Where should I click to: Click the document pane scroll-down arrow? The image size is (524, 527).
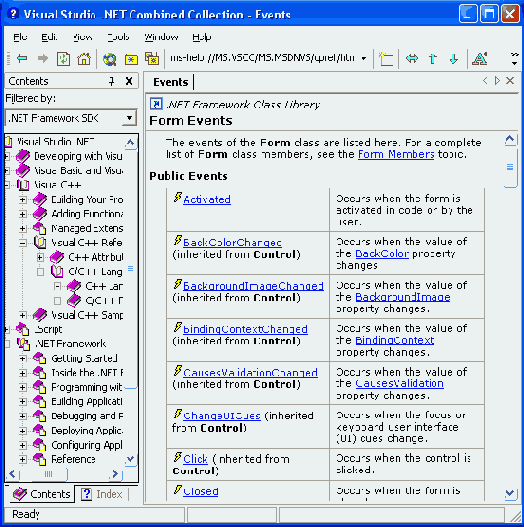pyautogui.click(x=510, y=493)
